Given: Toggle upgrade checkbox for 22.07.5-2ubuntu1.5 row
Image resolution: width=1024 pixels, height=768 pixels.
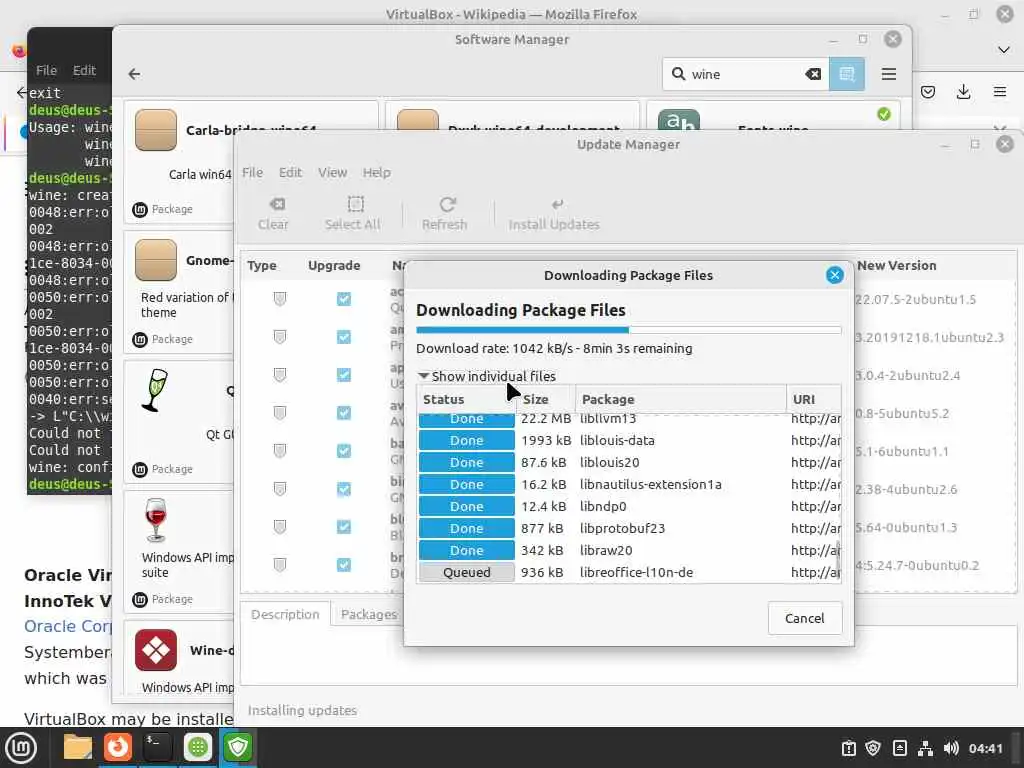Looking at the screenshot, I should pos(344,299).
